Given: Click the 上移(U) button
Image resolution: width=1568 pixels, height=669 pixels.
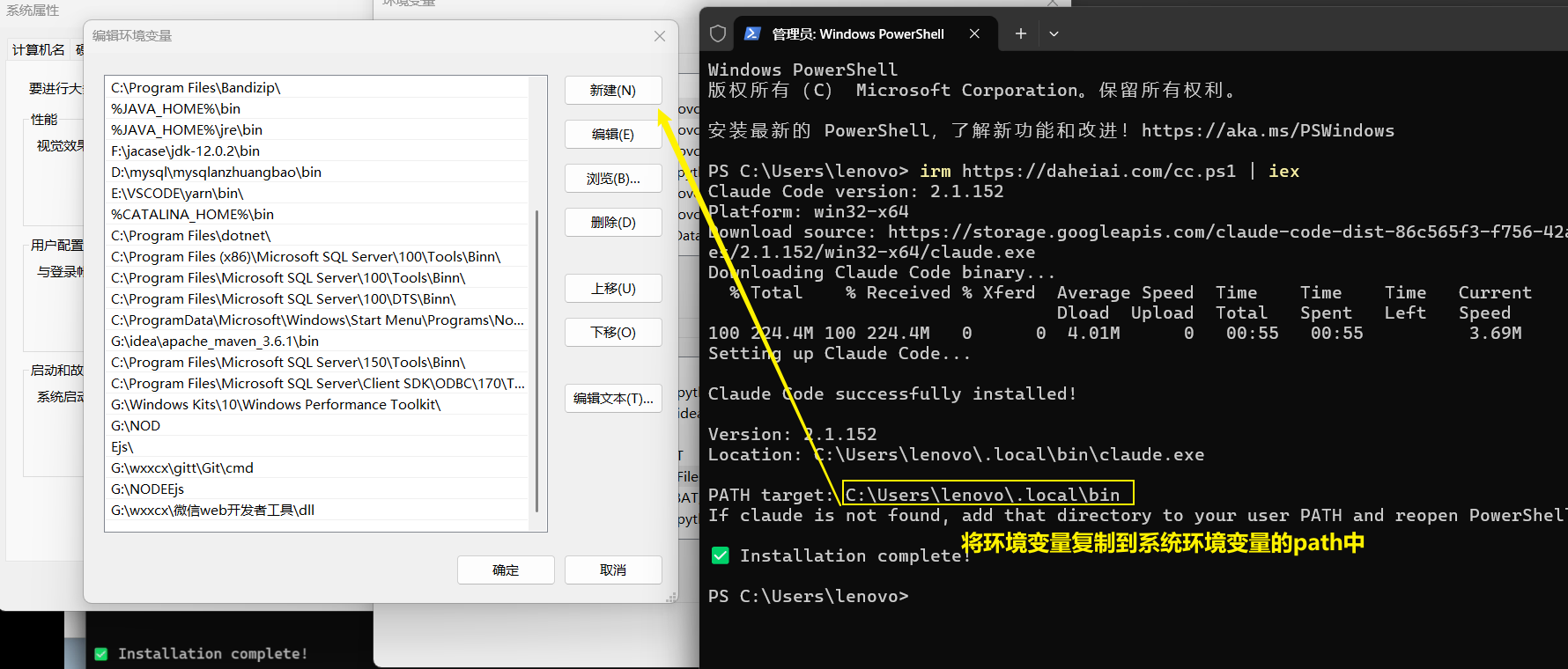Looking at the screenshot, I should tap(613, 289).
